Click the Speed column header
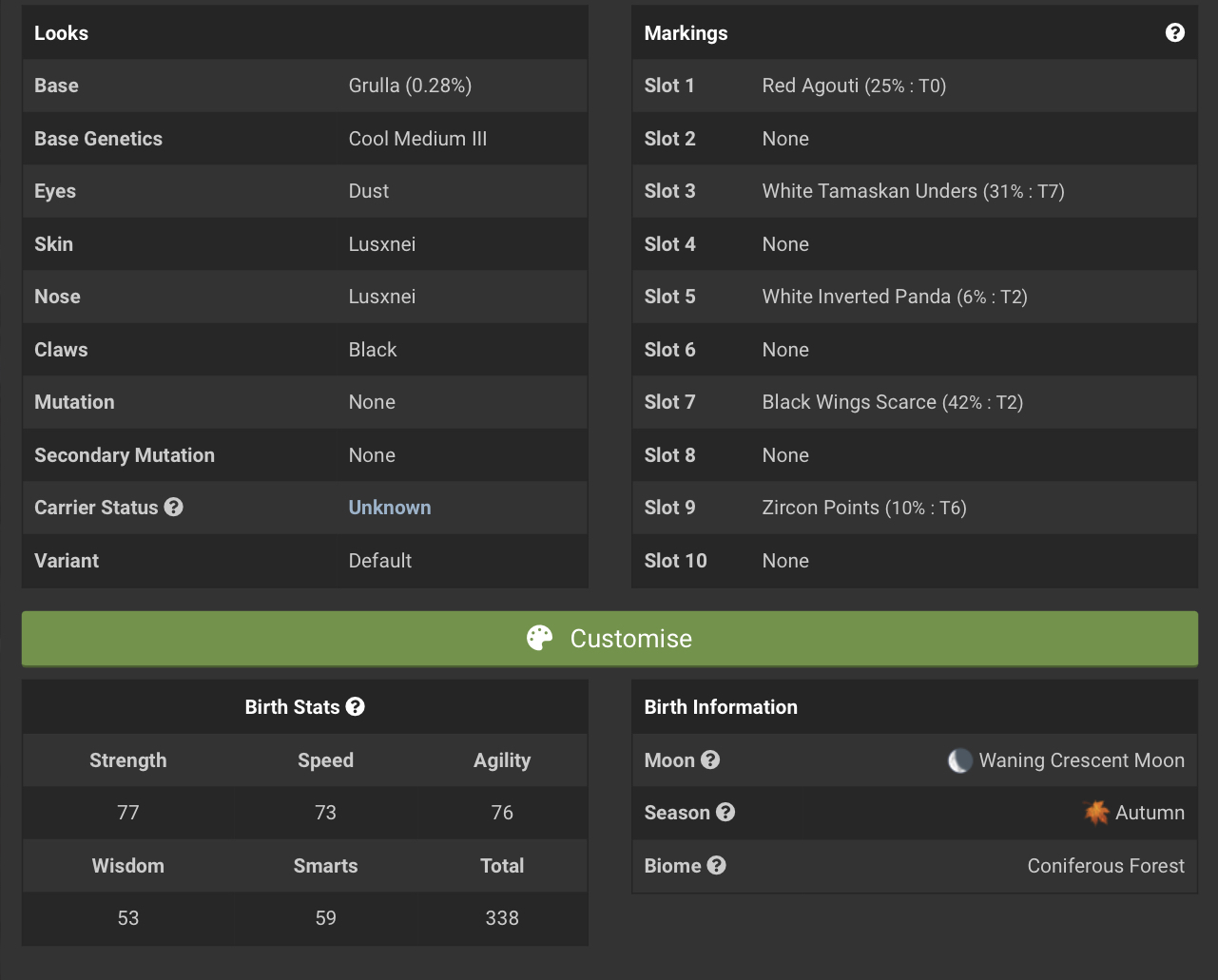Screen dimensions: 1218x980 pos(325,760)
